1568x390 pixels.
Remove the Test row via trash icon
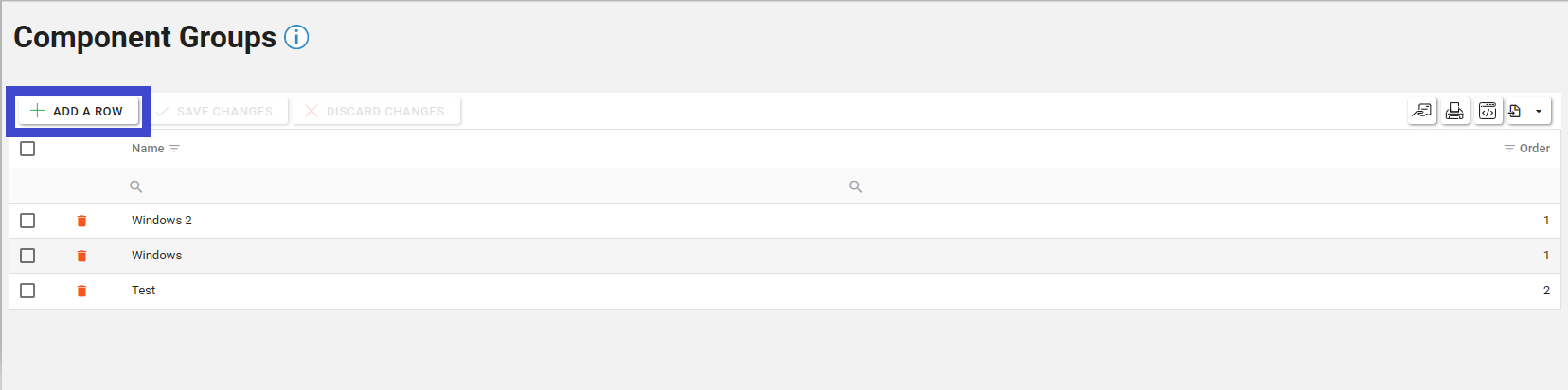click(x=81, y=291)
